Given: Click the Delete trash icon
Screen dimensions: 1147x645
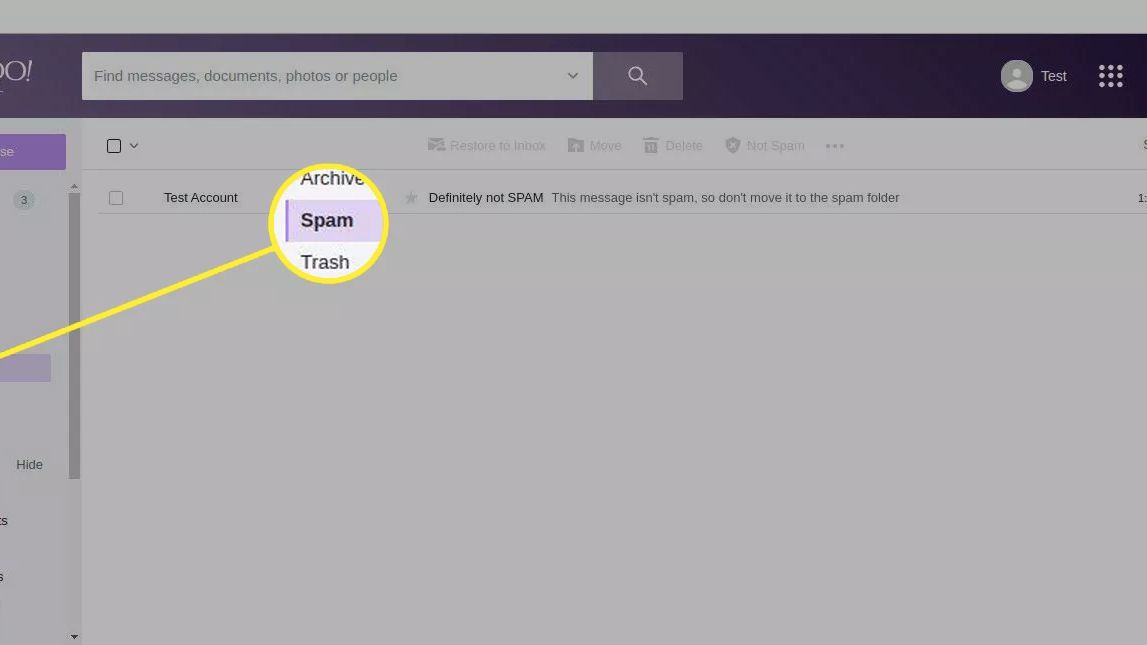Looking at the screenshot, I should tap(650, 146).
